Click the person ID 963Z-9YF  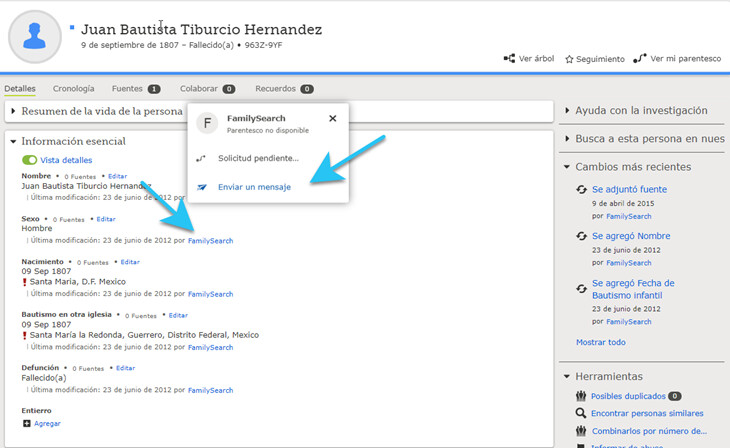[x=264, y=45]
